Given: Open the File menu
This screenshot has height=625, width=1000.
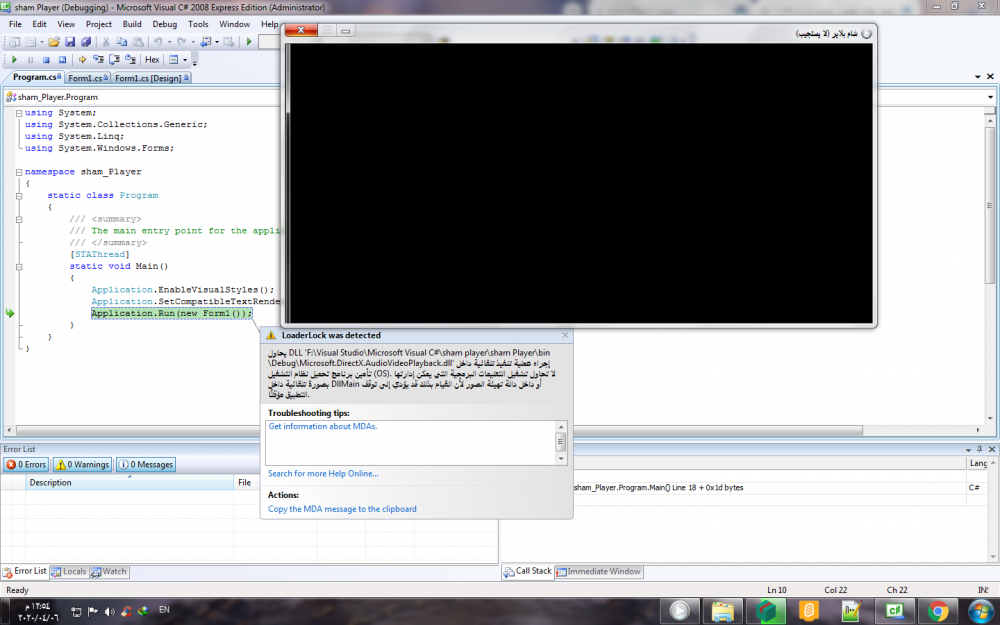Looking at the screenshot, I should [x=15, y=24].
